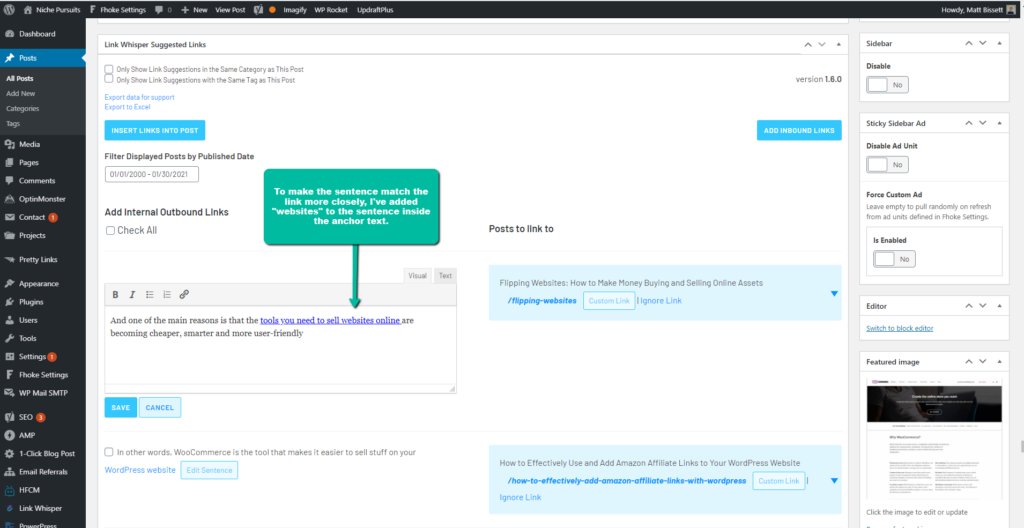Select the WooCommerce sentence checkbox
The height and width of the screenshot is (528, 1024).
pos(109,452)
